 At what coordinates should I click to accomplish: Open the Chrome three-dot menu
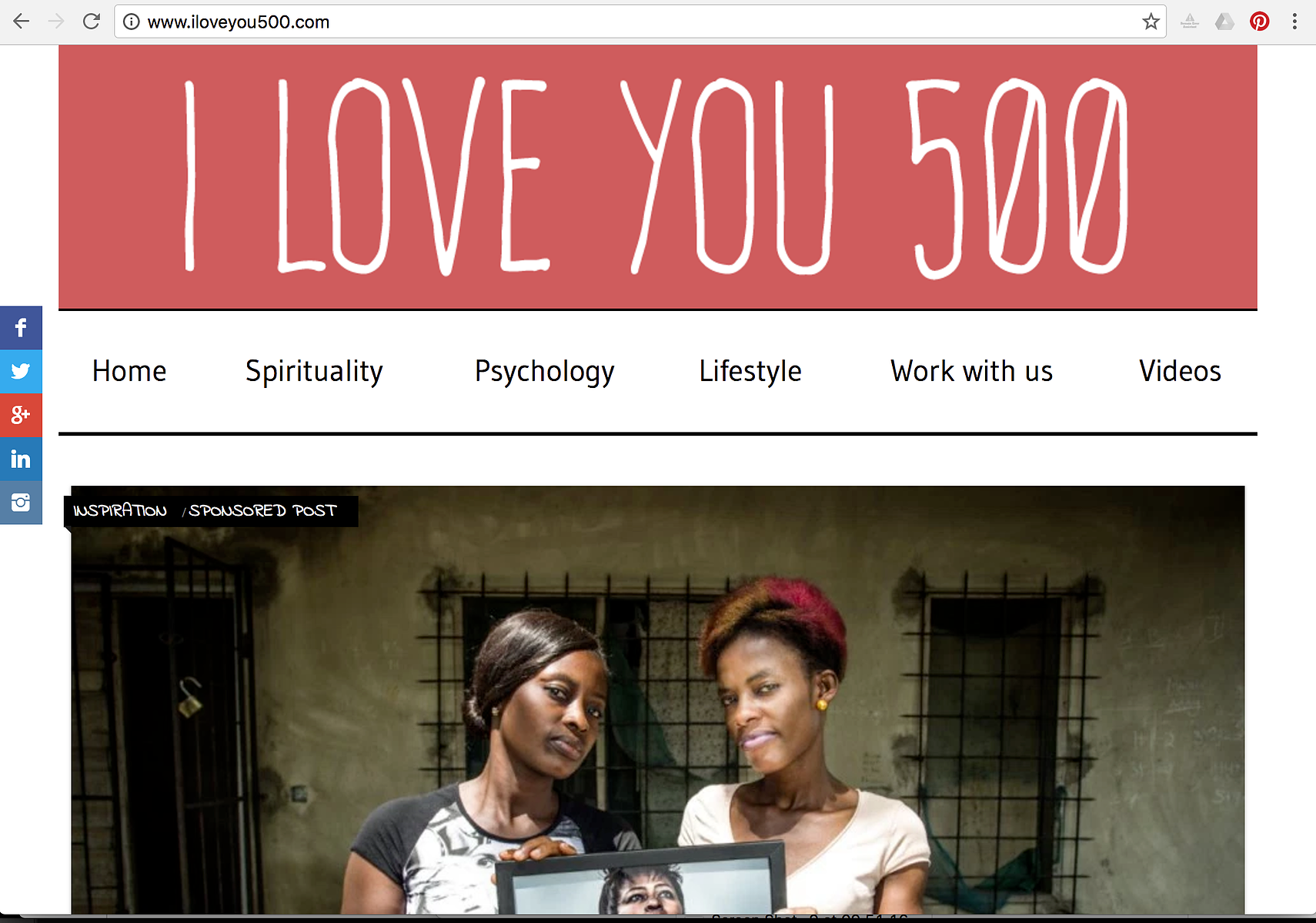point(1294,22)
